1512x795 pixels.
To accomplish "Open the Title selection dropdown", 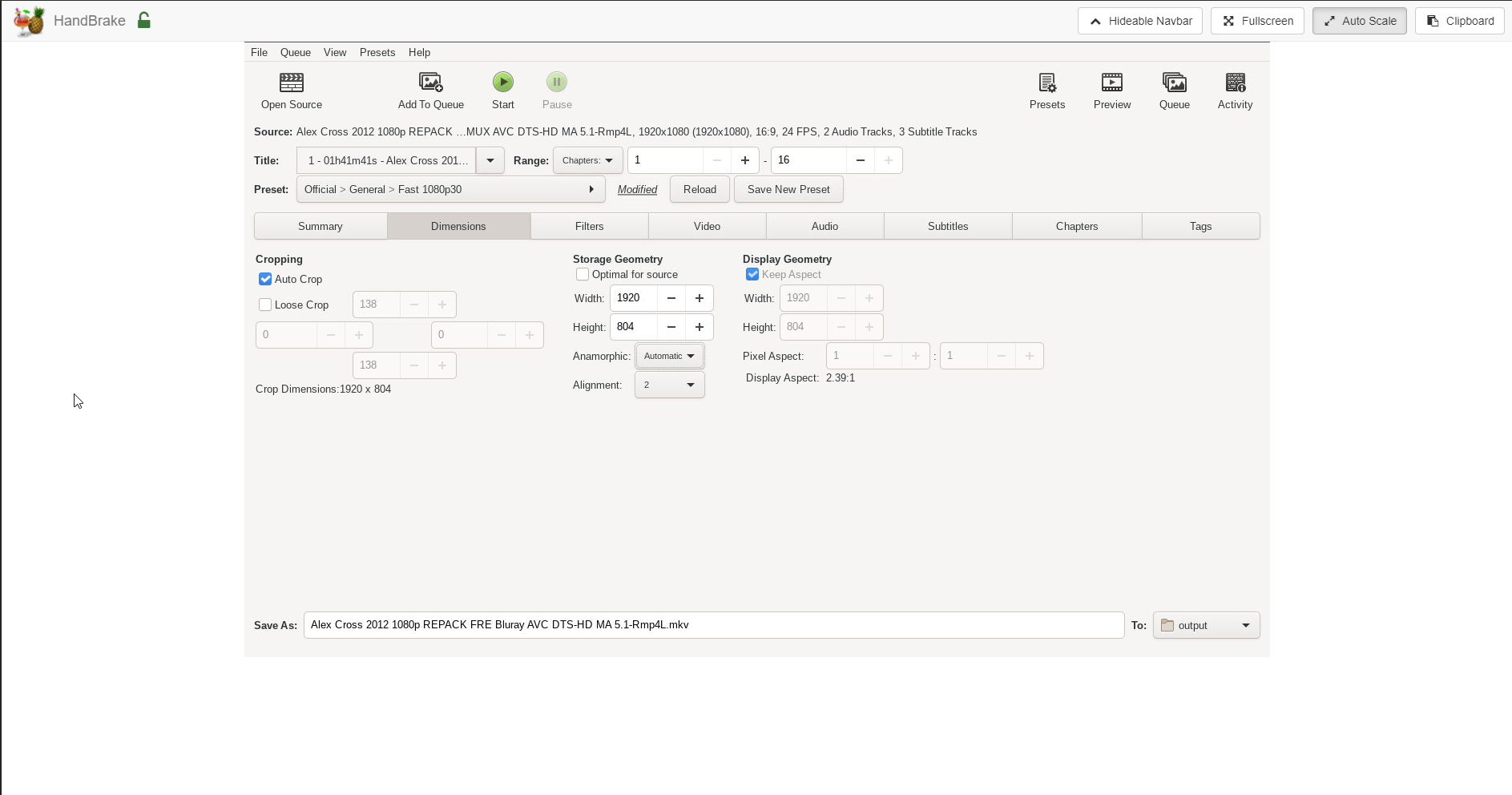I will click(x=490, y=160).
